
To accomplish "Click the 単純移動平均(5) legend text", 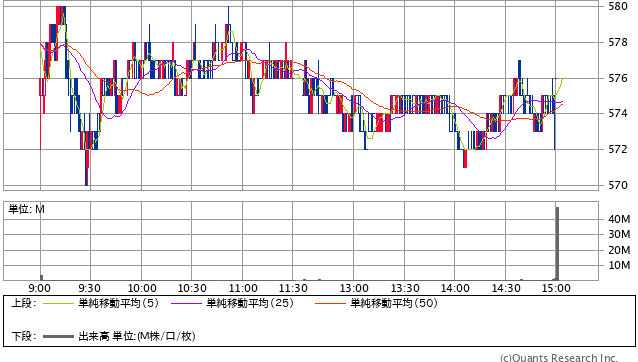I will tap(118, 303).
